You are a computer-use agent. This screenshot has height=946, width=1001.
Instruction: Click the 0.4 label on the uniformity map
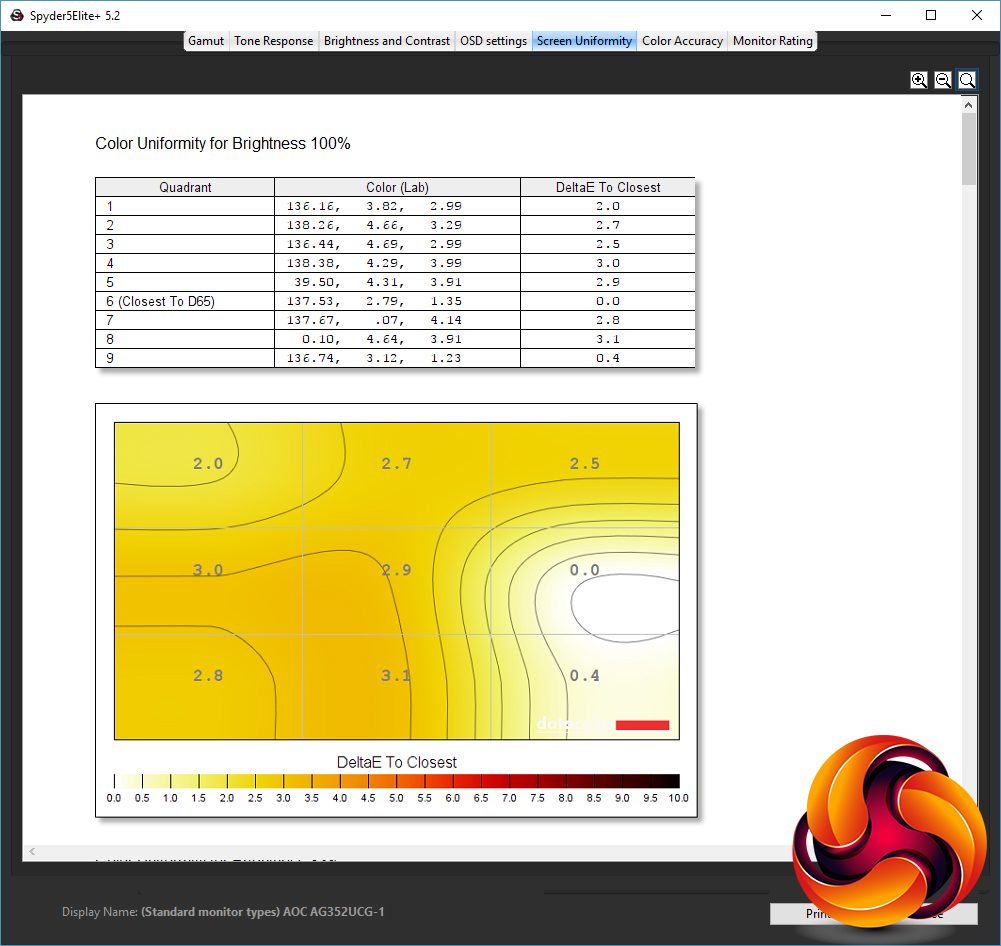coord(585,675)
